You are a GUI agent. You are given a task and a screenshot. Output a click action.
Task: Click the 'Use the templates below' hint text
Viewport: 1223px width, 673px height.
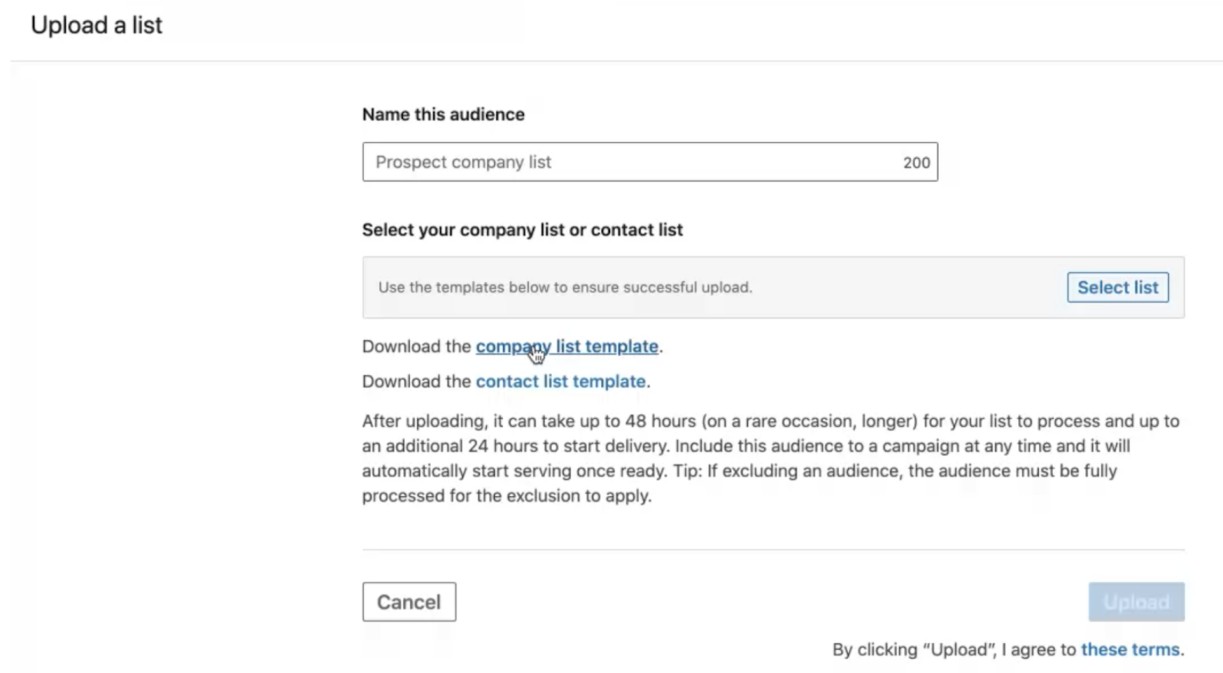565,287
